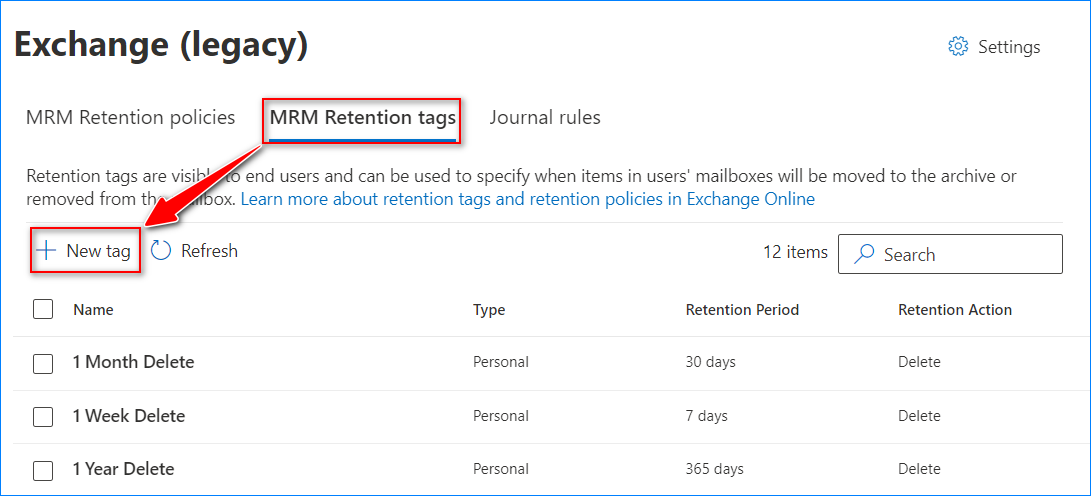Go to the Journal rules tab
Image resolution: width=1091 pixels, height=496 pixels.
[545, 118]
